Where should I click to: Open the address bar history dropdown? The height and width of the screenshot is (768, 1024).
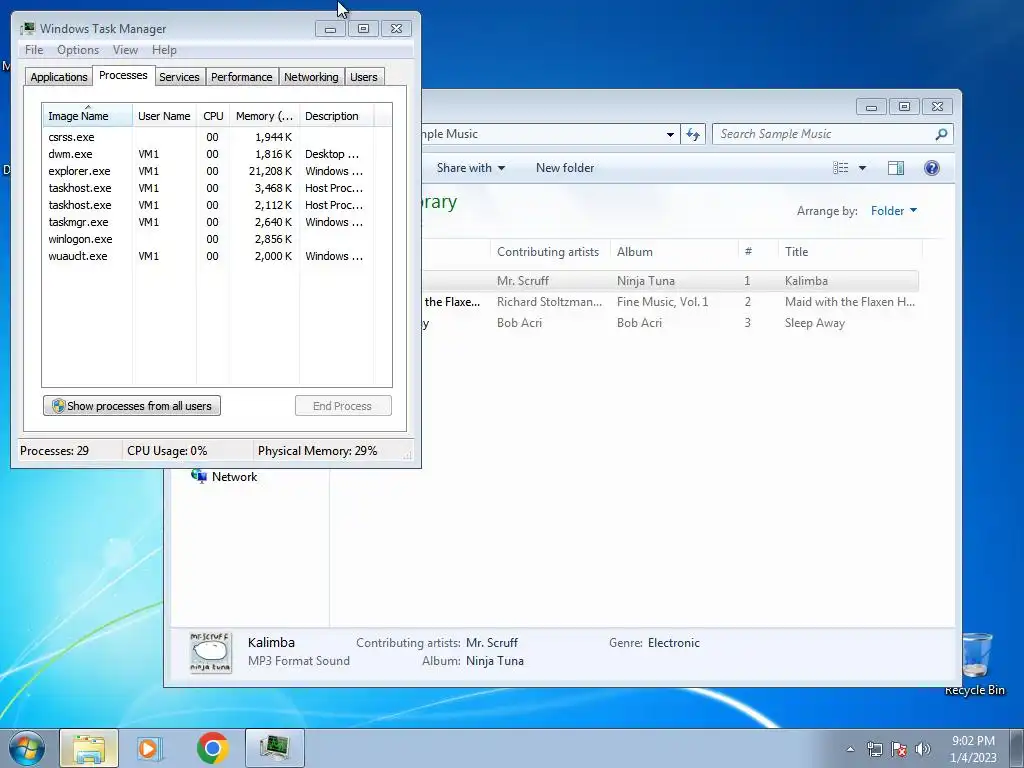tap(670, 135)
